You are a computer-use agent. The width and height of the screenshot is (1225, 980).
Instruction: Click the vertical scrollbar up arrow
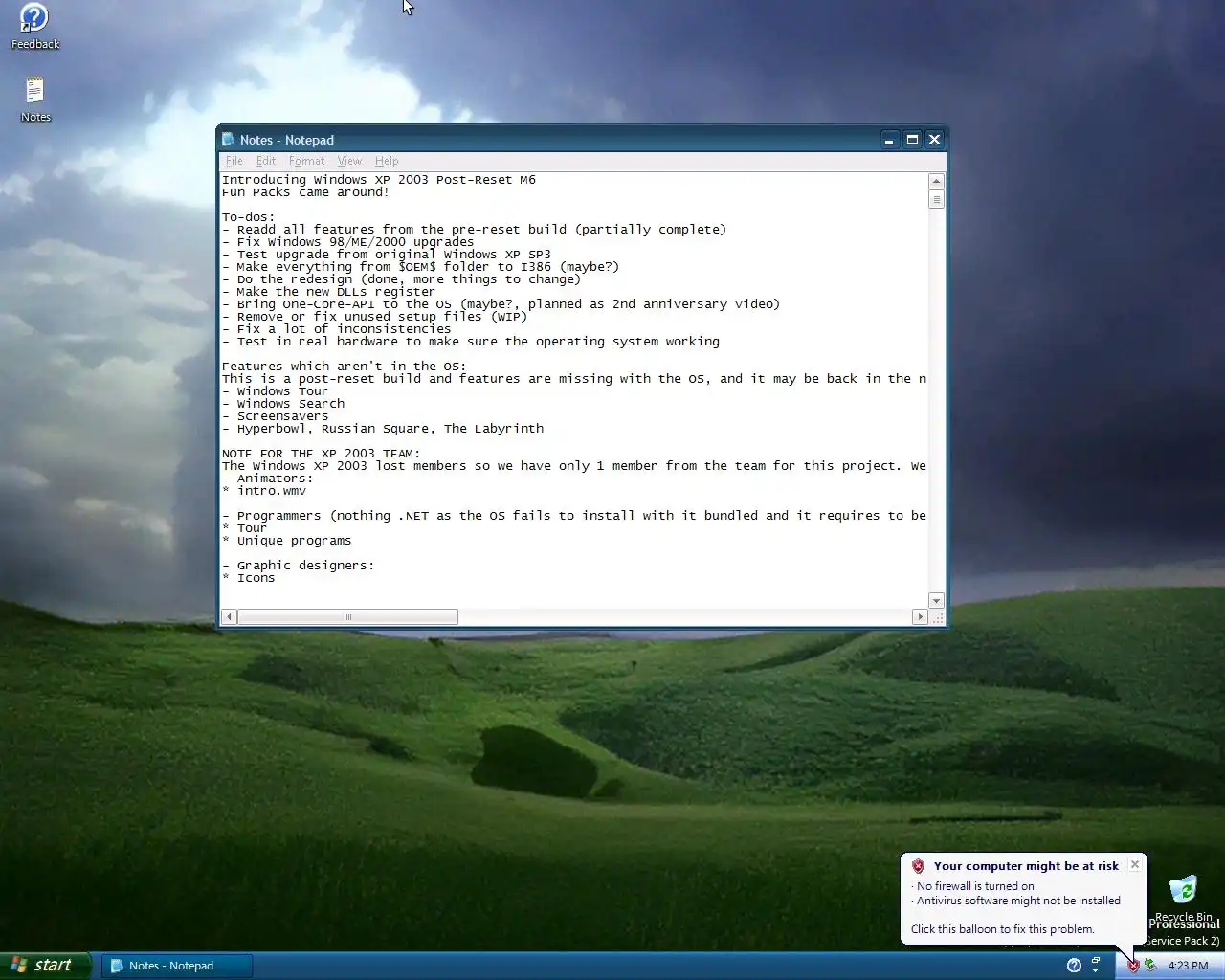[x=937, y=181]
